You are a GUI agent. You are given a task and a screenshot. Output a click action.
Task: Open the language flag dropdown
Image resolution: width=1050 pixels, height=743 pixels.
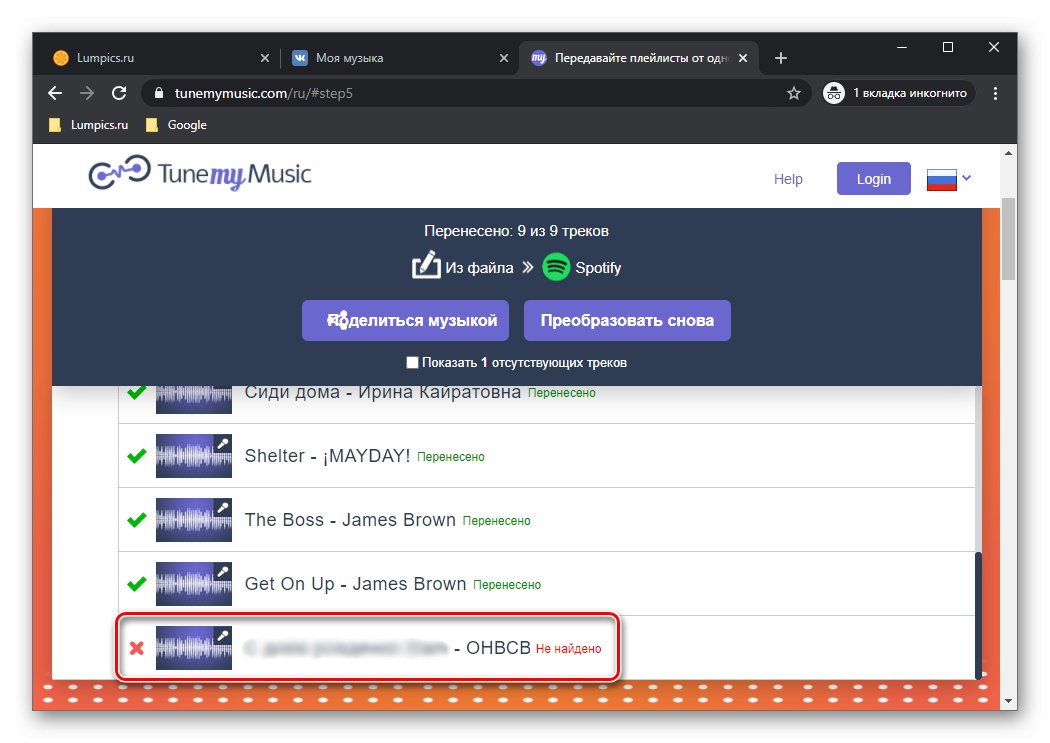coord(947,177)
